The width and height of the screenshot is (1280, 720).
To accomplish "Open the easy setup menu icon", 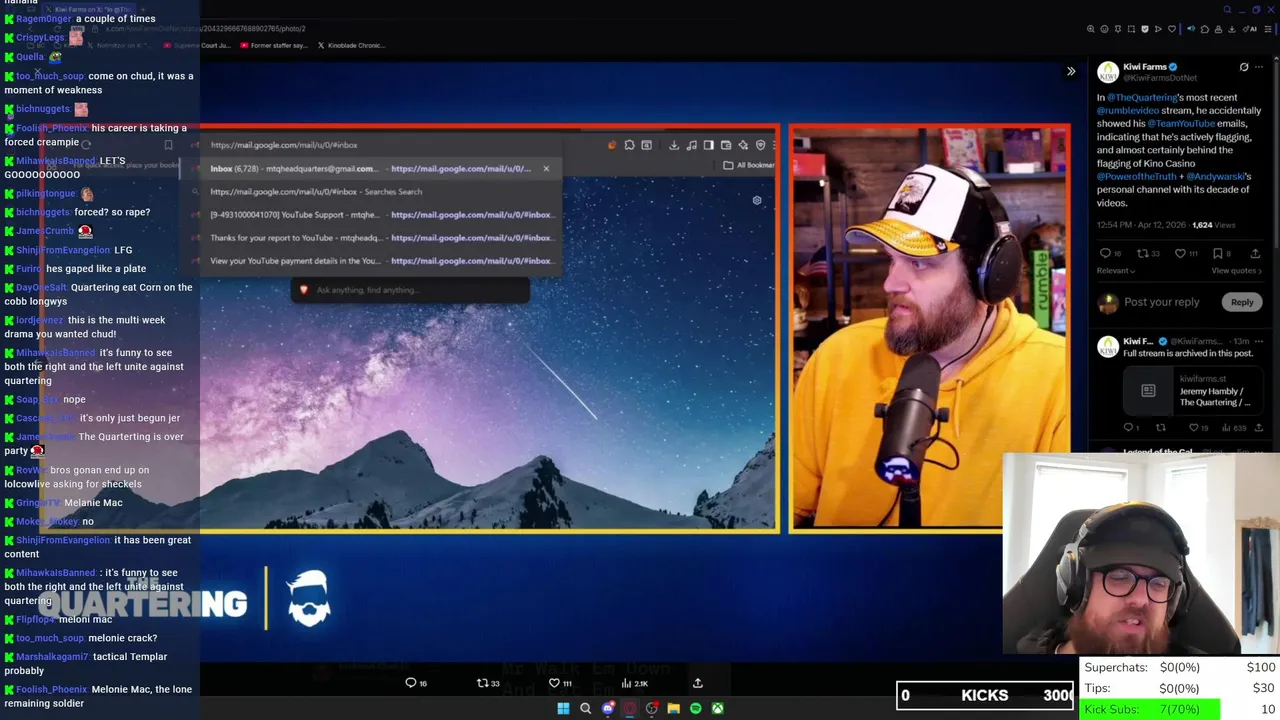I will pyautogui.click(x=1267, y=29).
